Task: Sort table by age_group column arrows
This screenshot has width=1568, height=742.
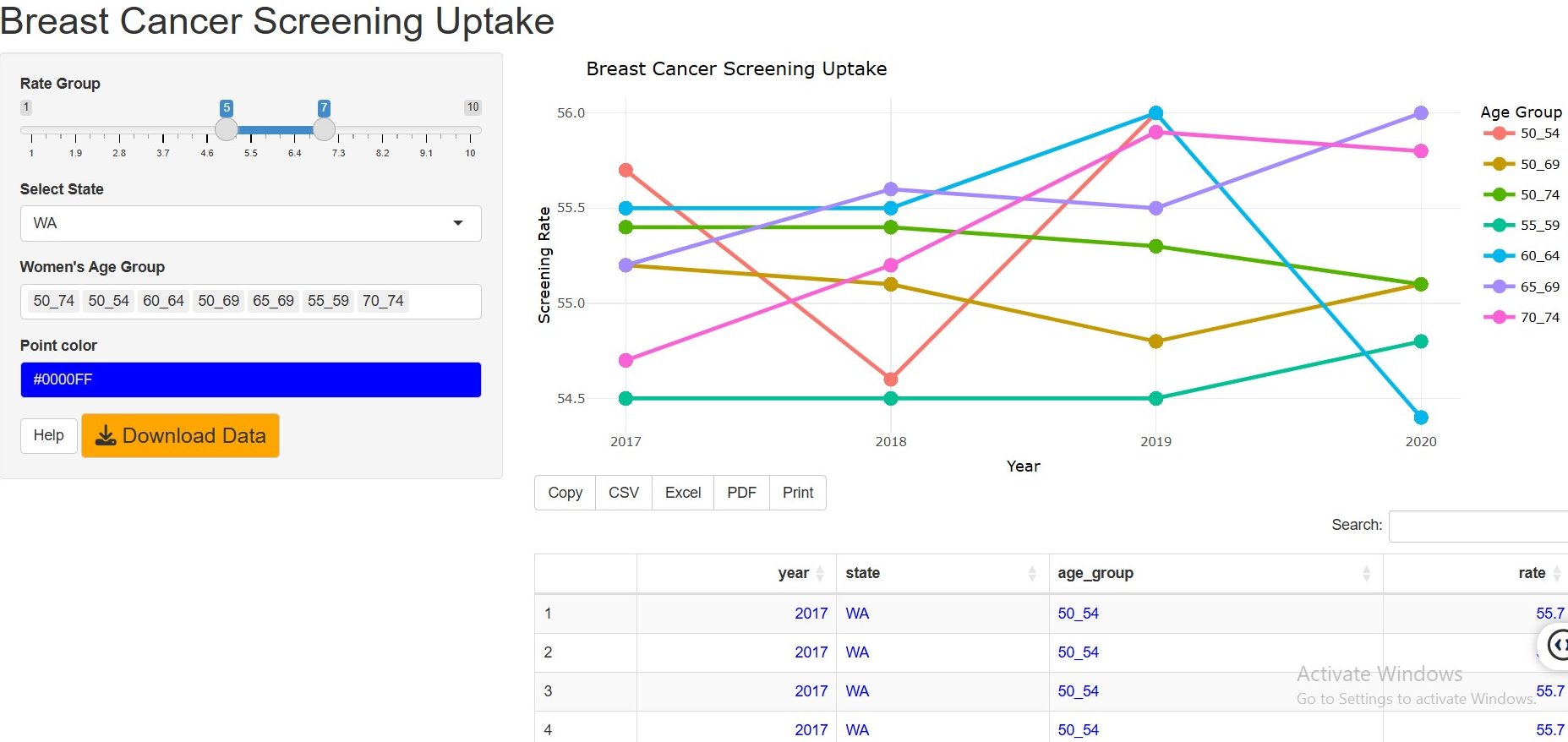Action: [x=1366, y=573]
